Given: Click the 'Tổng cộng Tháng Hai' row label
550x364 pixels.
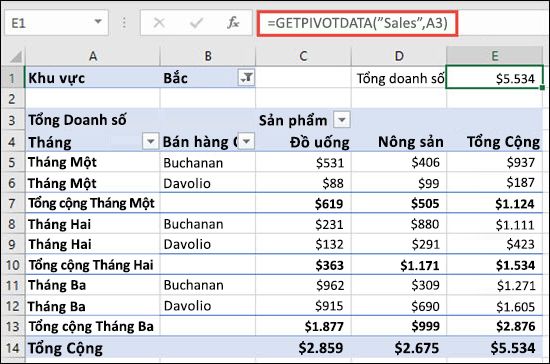Looking at the screenshot, I should (x=93, y=265).
